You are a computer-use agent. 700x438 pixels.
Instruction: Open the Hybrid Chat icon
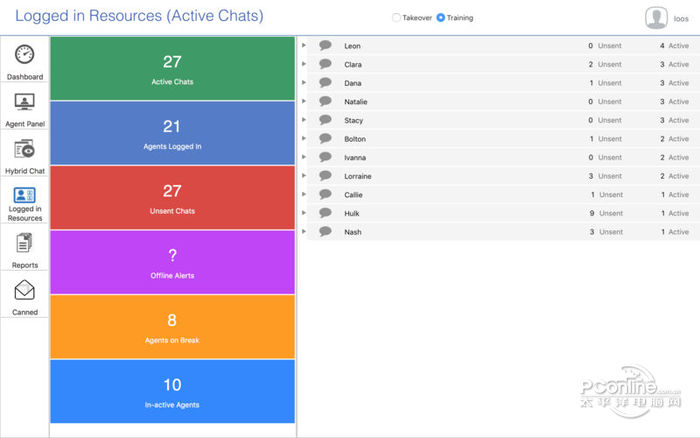click(25, 149)
